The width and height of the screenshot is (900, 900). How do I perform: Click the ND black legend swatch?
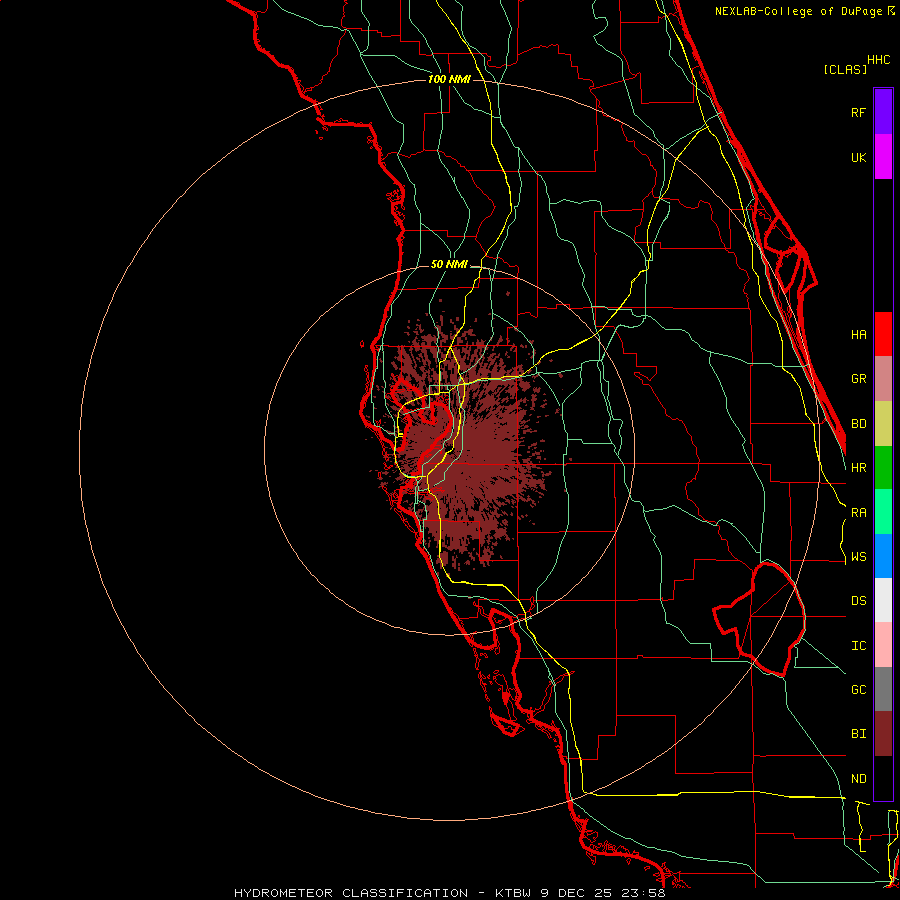(x=883, y=778)
